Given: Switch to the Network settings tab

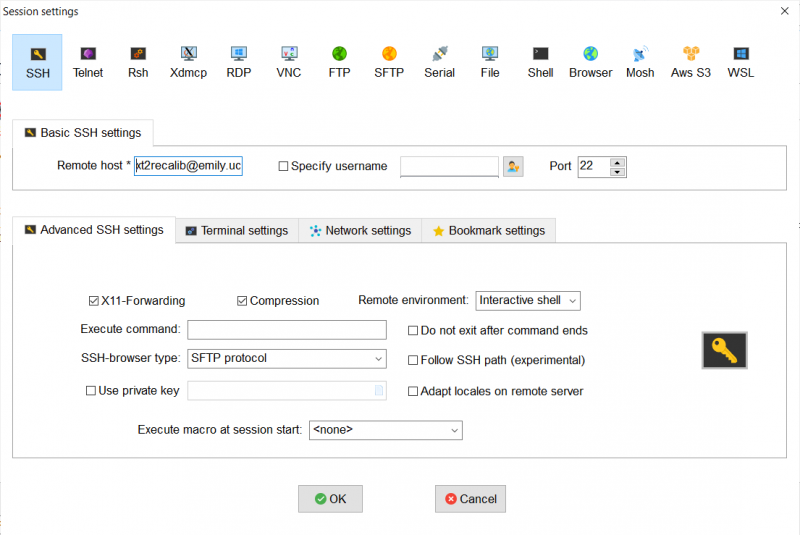Looking at the screenshot, I should tap(360, 231).
